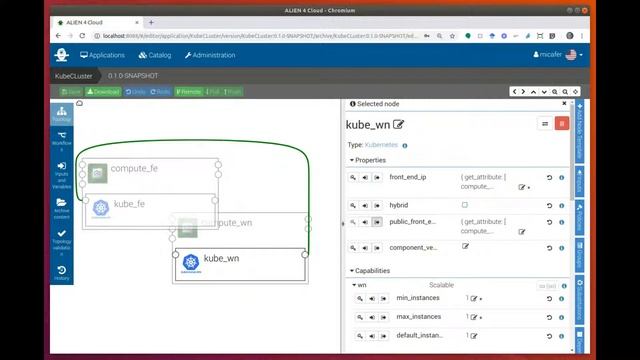This screenshot has width=640, height=360.
Task: Click the Alien4Cloud logo
Action: 62,55
